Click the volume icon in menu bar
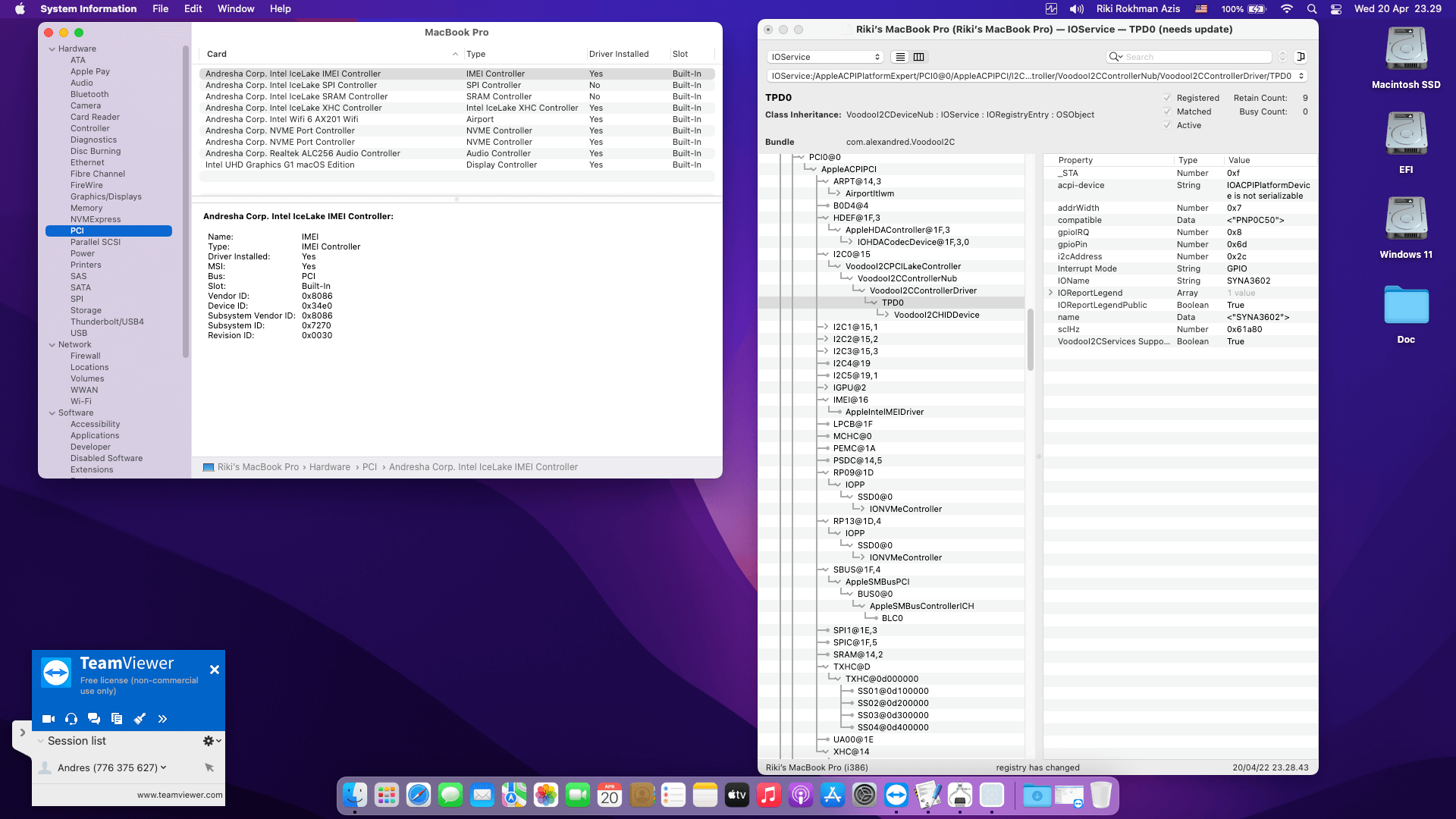Image resolution: width=1456 pixels, height=819 pixels. click(x=1076, y=8)
